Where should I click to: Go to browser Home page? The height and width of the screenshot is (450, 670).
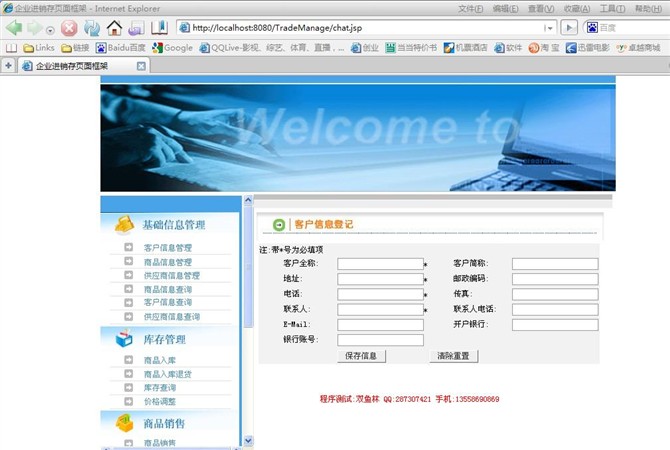(x=114, y=28)
